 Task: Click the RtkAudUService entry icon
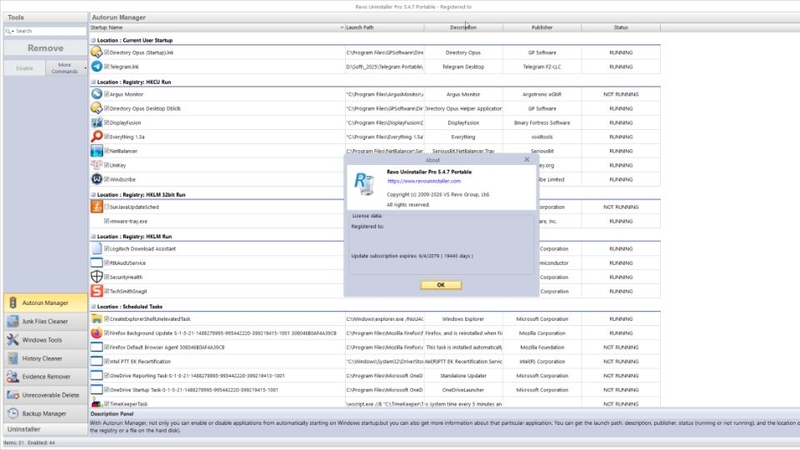coord(96,263)
